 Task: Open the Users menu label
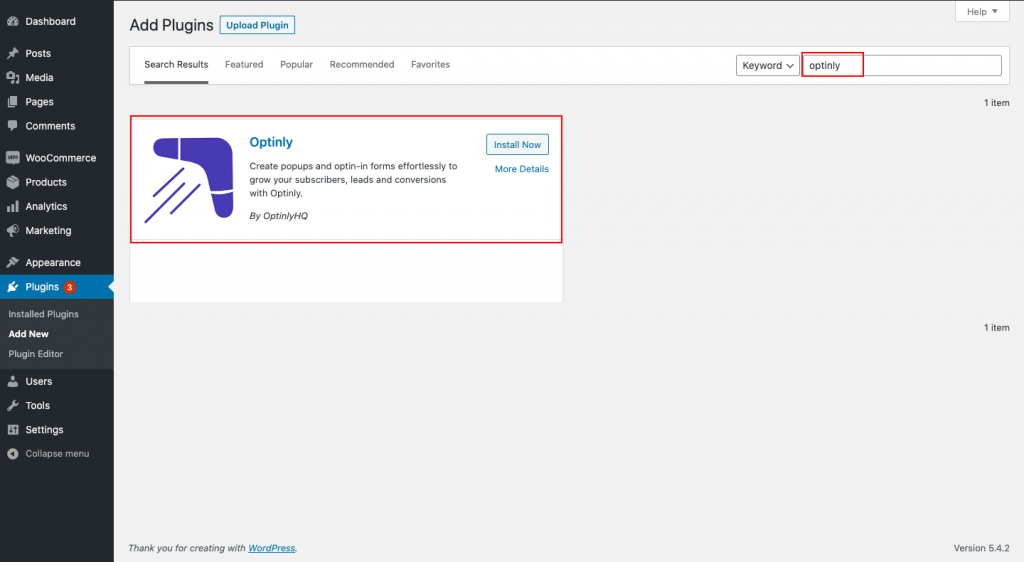[x=39, y=381]
